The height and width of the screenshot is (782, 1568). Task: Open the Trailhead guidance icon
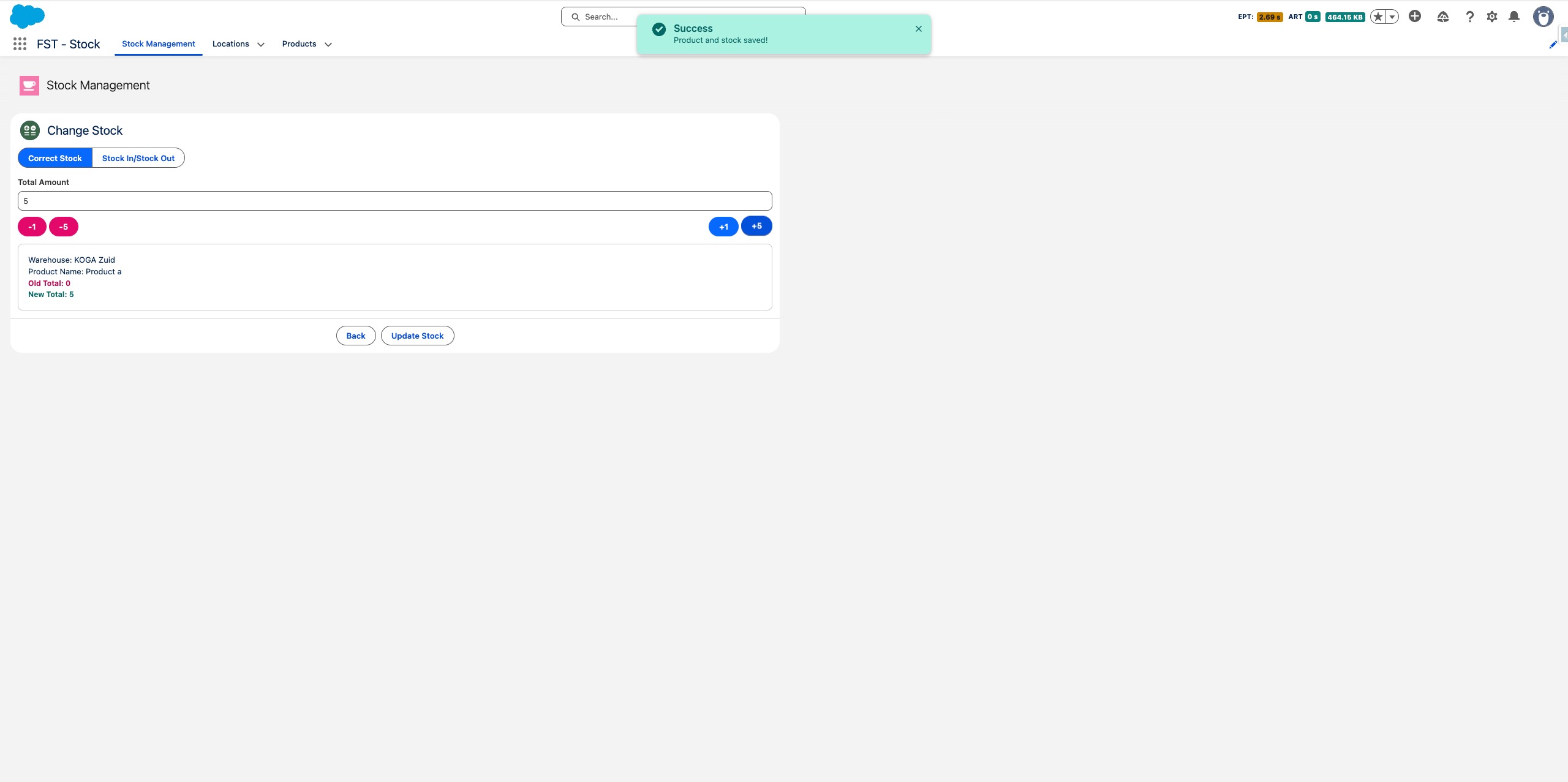point(1442,17)
